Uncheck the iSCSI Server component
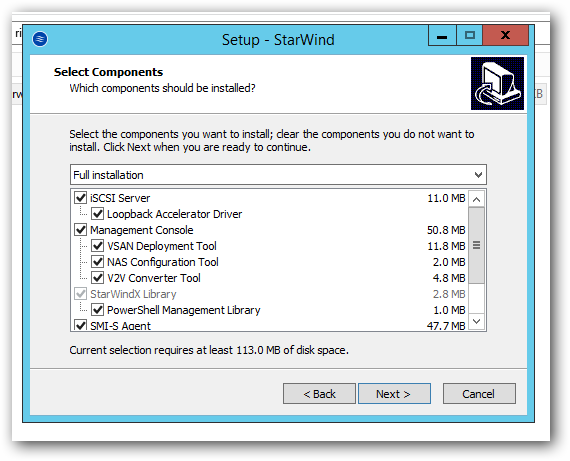 [80, 198]
